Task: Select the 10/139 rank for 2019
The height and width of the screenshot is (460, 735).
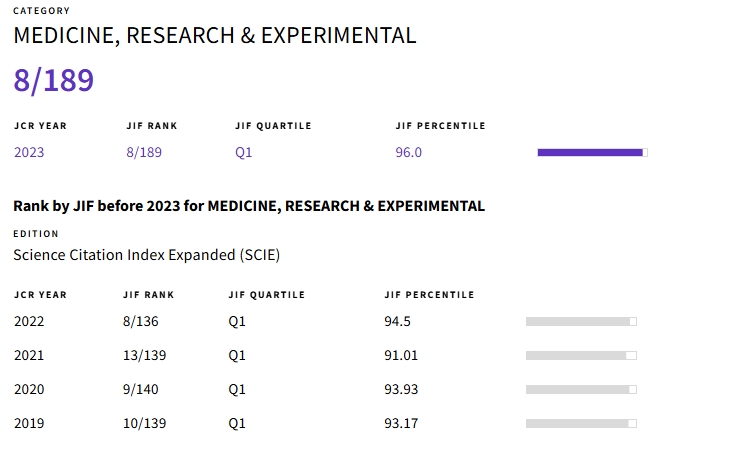Action: [x=144, y=423]
